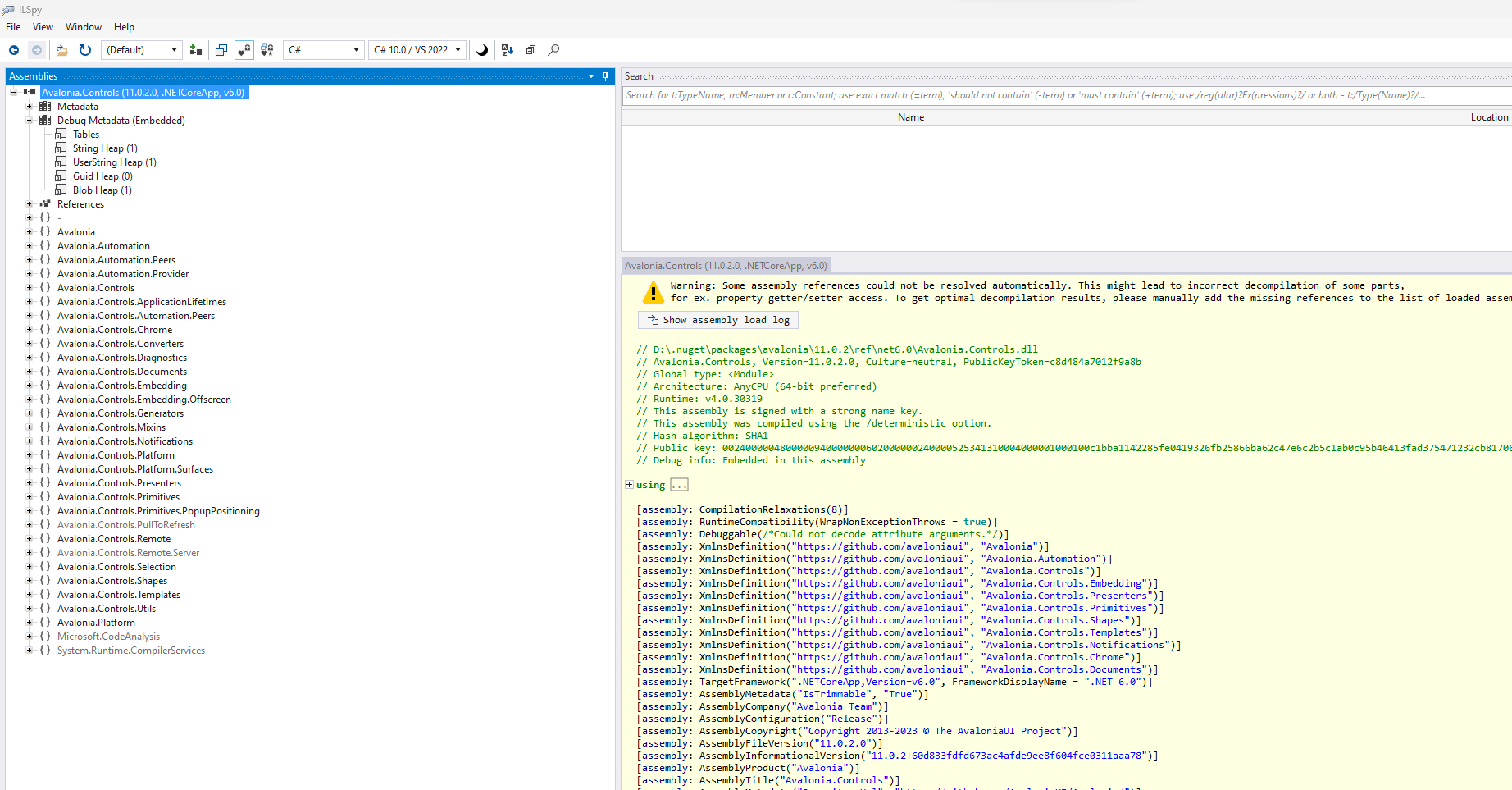This screenshot has width=1512, height=790.
Task: Open the Assemblies panel options arrow
Action: [x=591, y=76]
